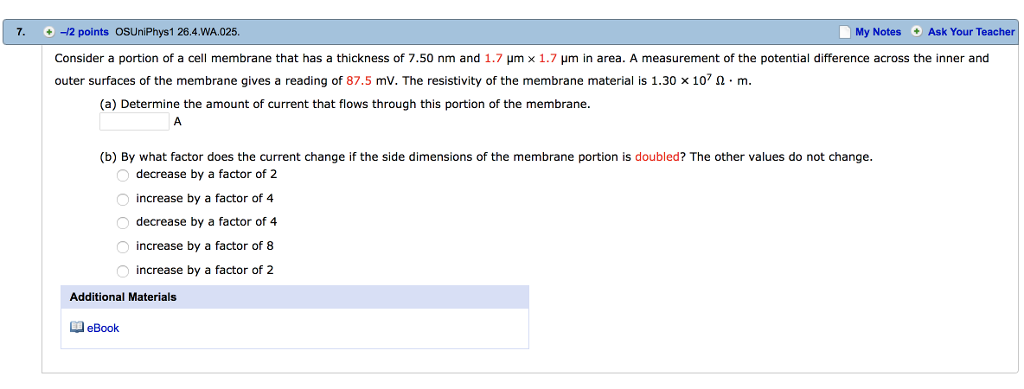The height and width of the screenshot is (389, 1024).
Task: Expand the green plus icon beside points
Action: pyautogui.click(x=49, y=31)
